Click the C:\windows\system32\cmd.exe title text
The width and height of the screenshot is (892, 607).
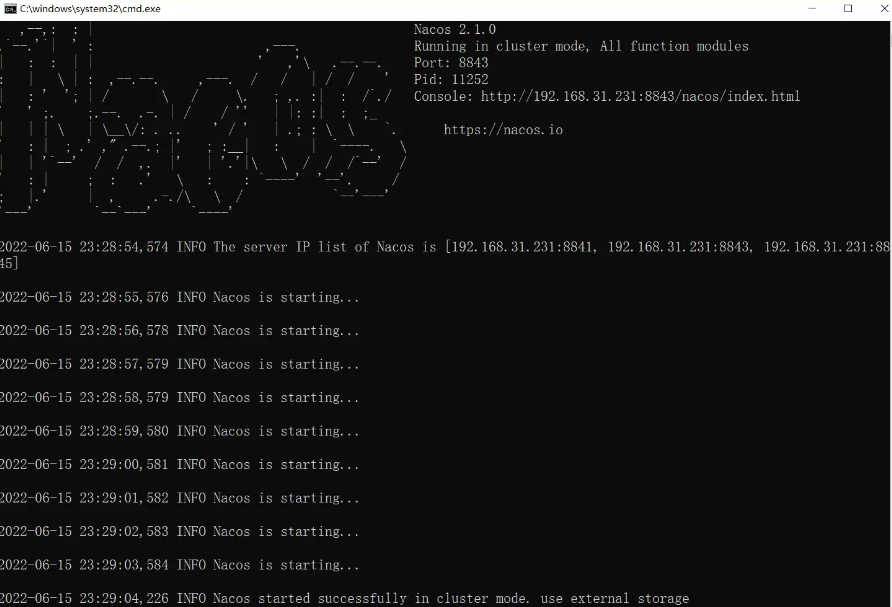pyautogui.click(x=90, y=9)
